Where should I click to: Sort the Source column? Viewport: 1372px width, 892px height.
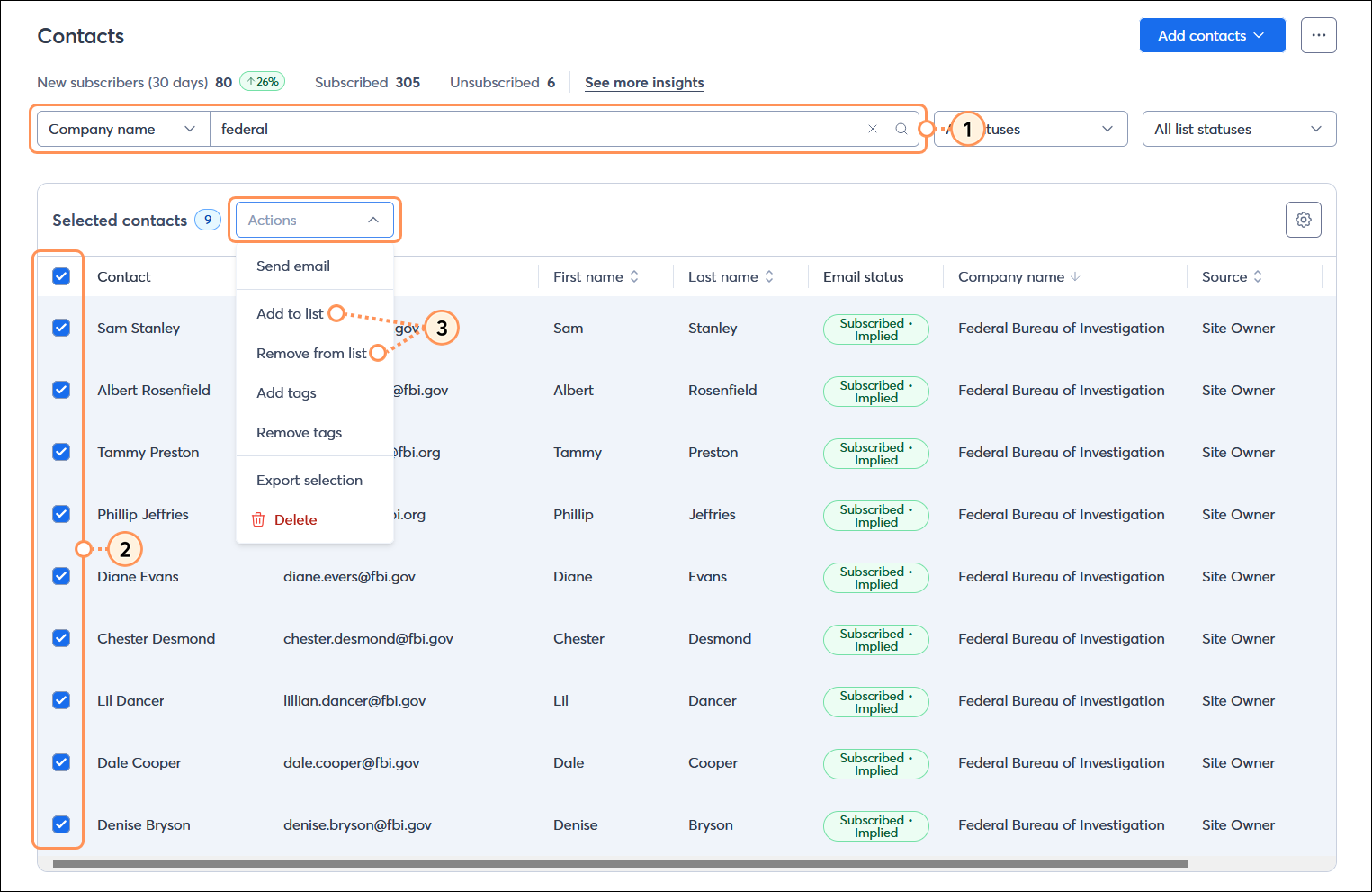tap(1258, 276)
